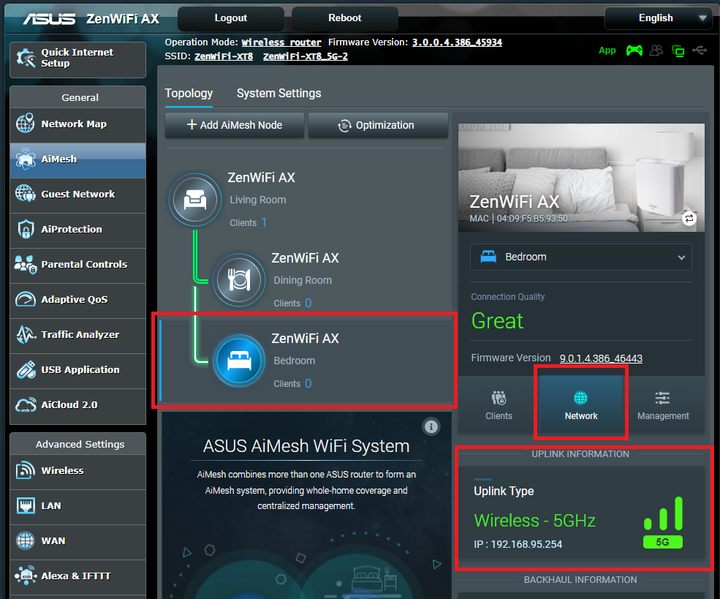Click the Wireless - 5GHz uplink text
Viewport: 720px width, 599px height.
click(x=534, y=521)
